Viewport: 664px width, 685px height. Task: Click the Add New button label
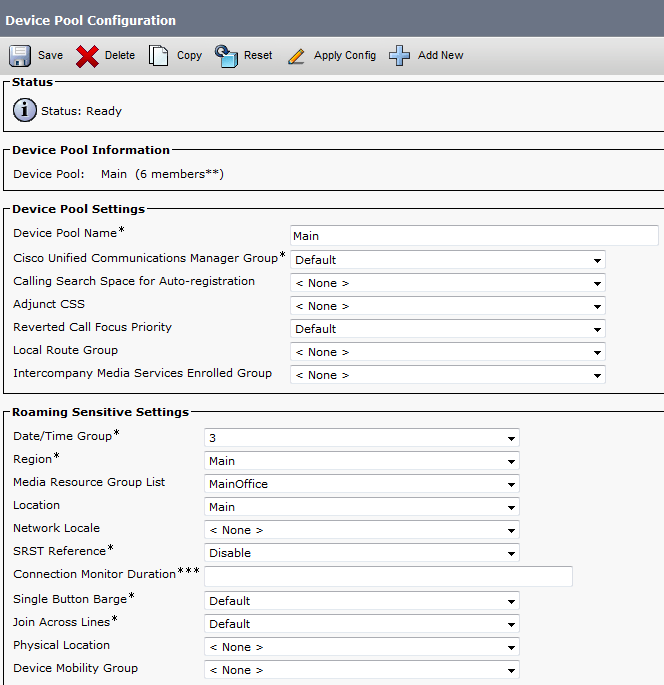[x=440, y=56]
